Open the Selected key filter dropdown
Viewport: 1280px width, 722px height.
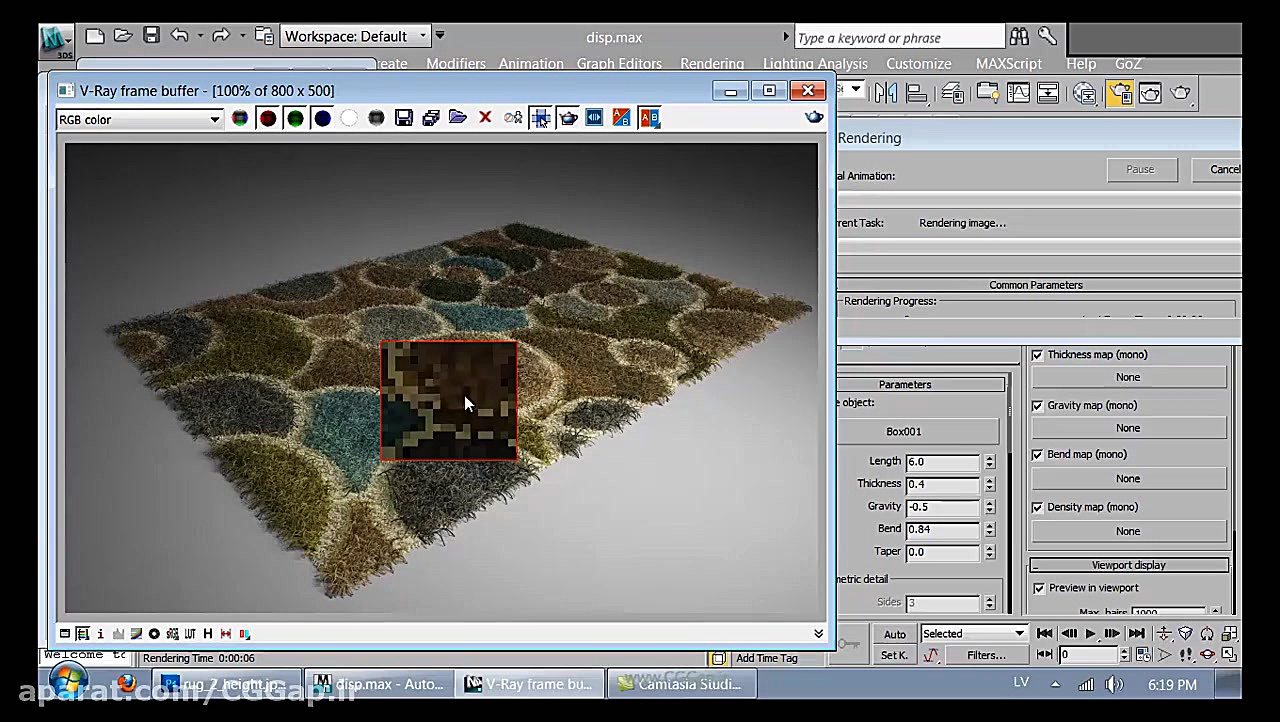click(x=974, y=633)
